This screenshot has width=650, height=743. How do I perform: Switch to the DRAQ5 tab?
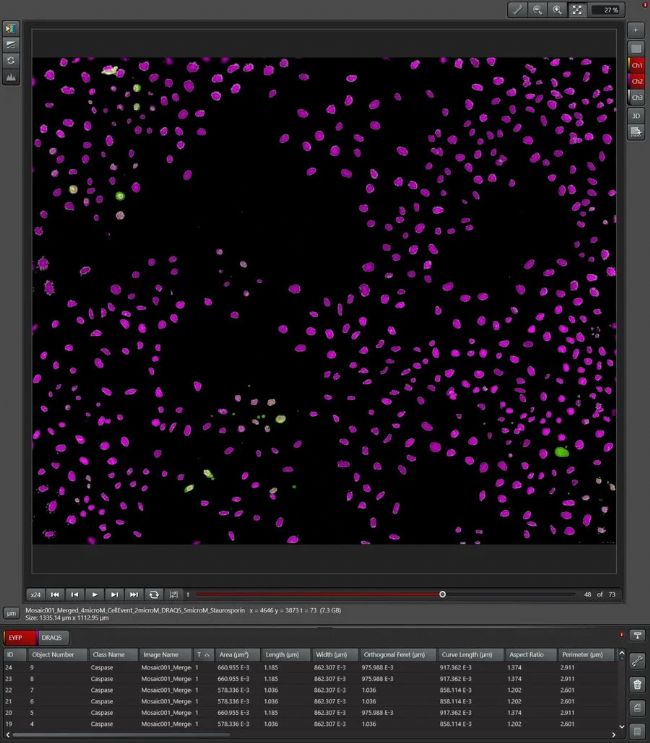pyautogui.click(x=52, y=637)
